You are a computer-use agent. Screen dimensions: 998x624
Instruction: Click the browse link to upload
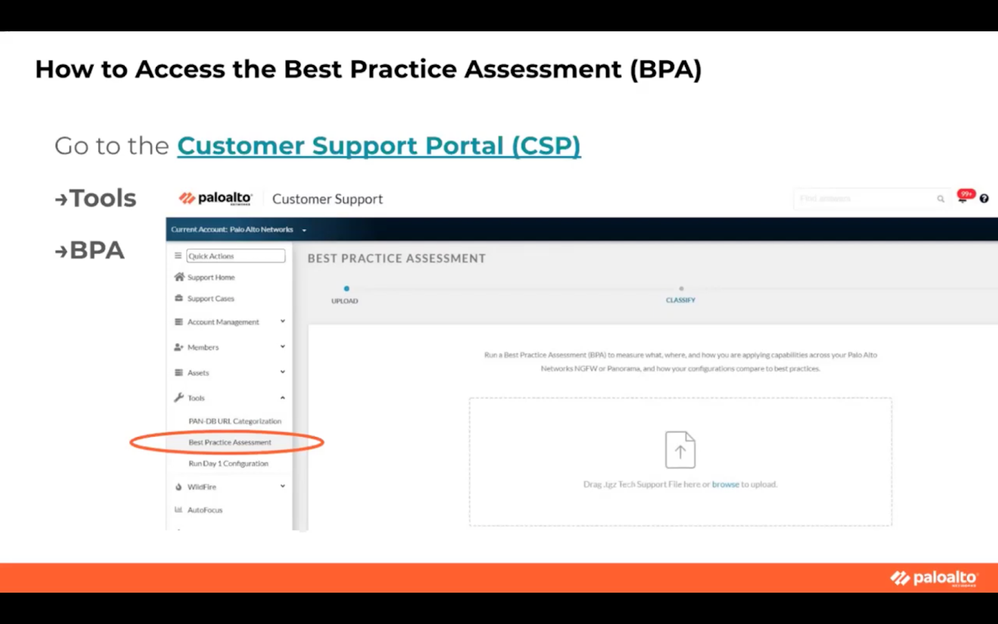tap(726, 485)
